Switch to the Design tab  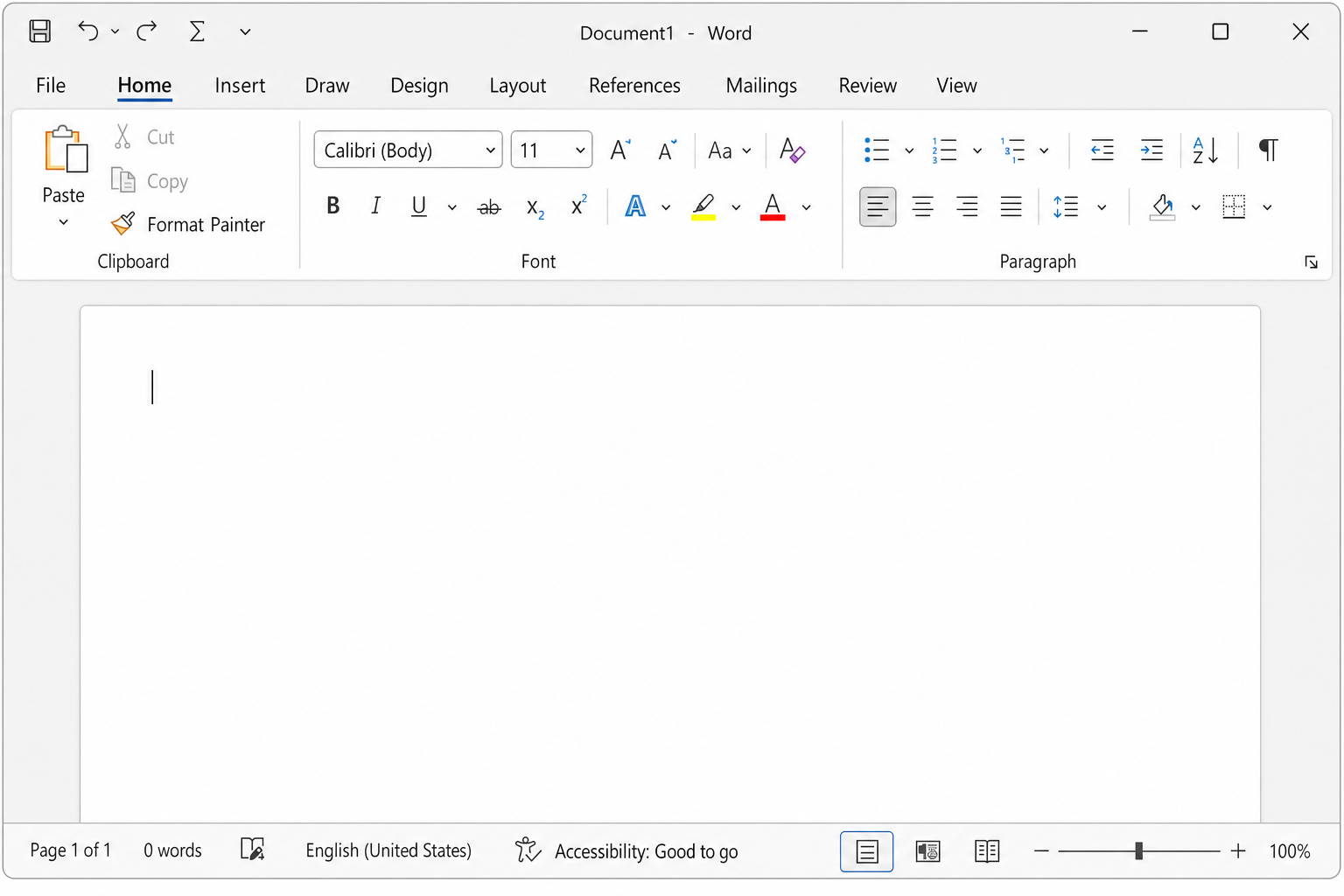419,86
